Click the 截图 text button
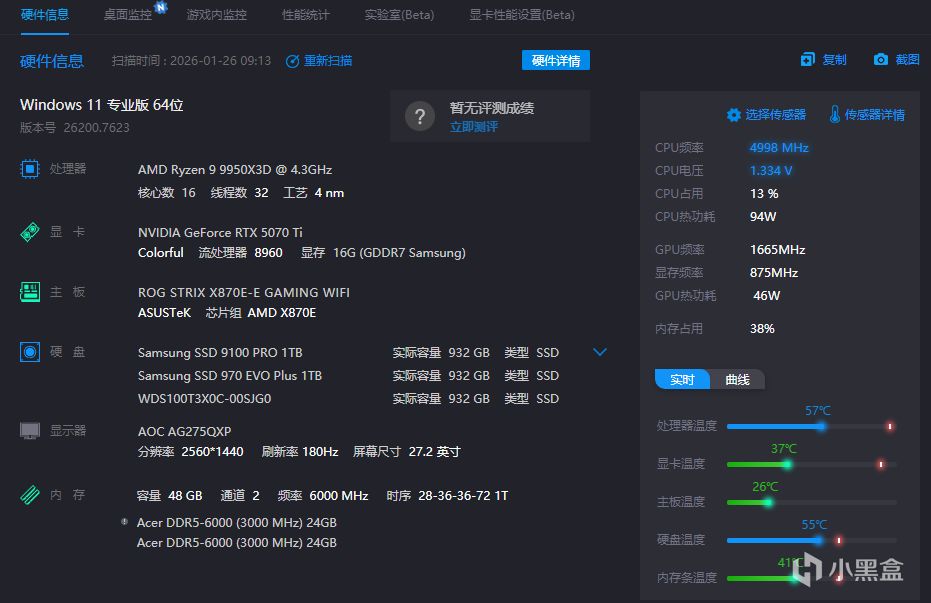The width and height of the screenshot is (931, 603). tap(907, 59)
